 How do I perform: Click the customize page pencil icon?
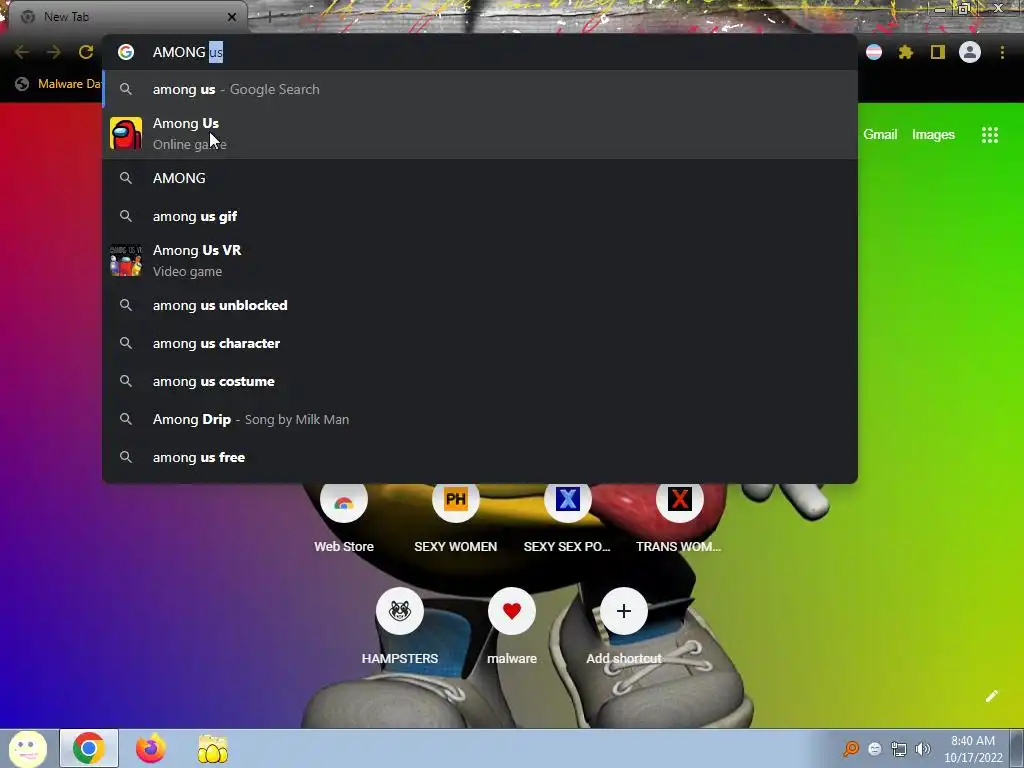pos(991,696)
